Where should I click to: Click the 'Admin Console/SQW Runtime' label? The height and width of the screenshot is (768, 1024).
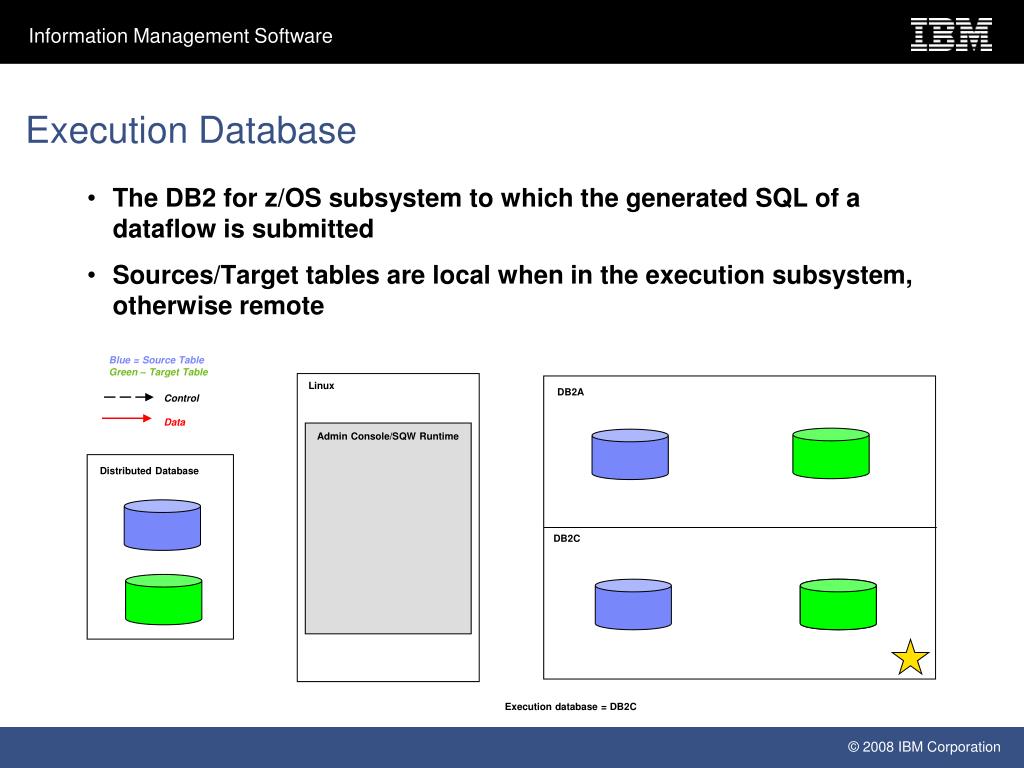[x=388, y=436]
